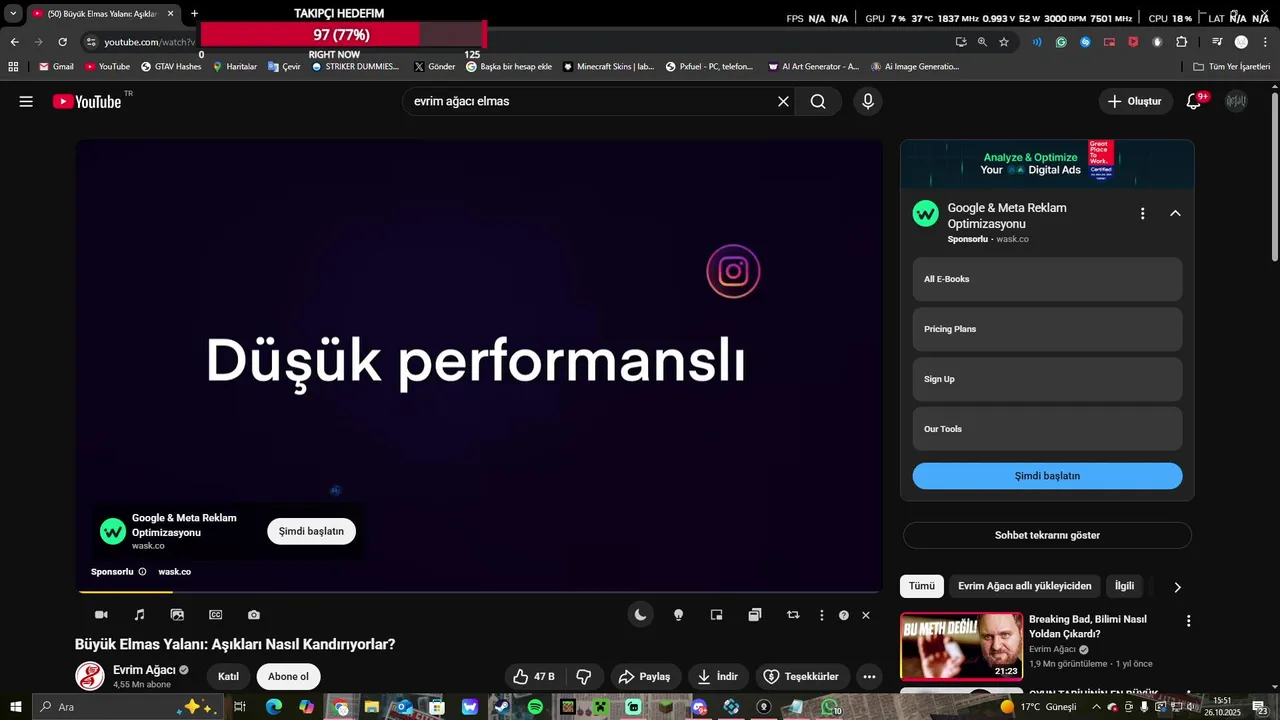Screen dimensions: 1280x720
Task: Open the wask.co link under the ad
Action: tap(174, 572)
